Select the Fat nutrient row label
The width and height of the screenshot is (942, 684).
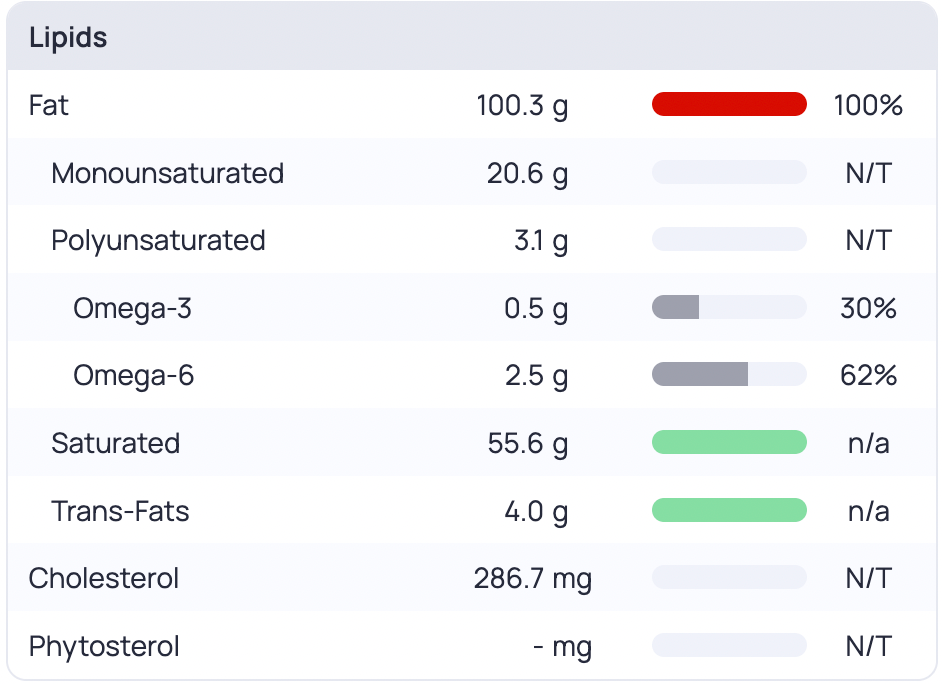point(49,105)
